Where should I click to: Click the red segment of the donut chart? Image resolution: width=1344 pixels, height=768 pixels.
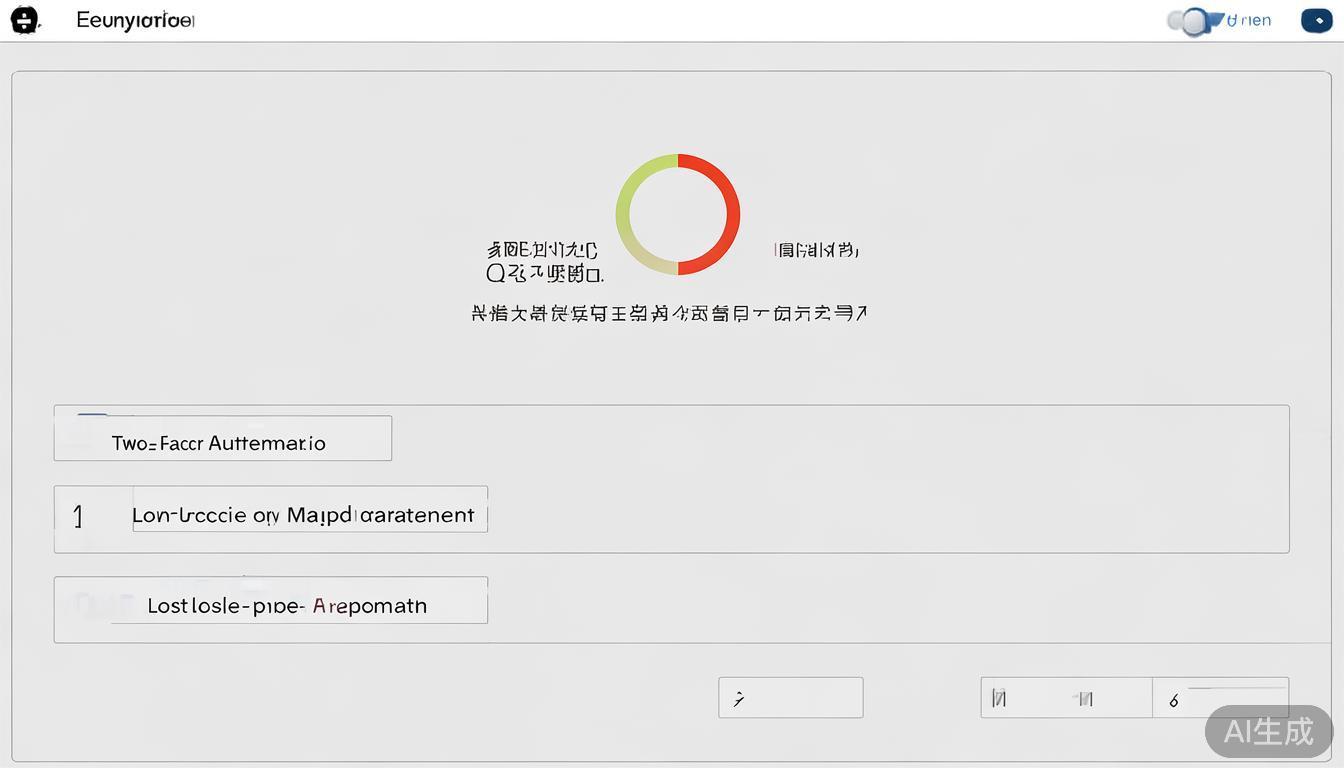click(729, 215)
